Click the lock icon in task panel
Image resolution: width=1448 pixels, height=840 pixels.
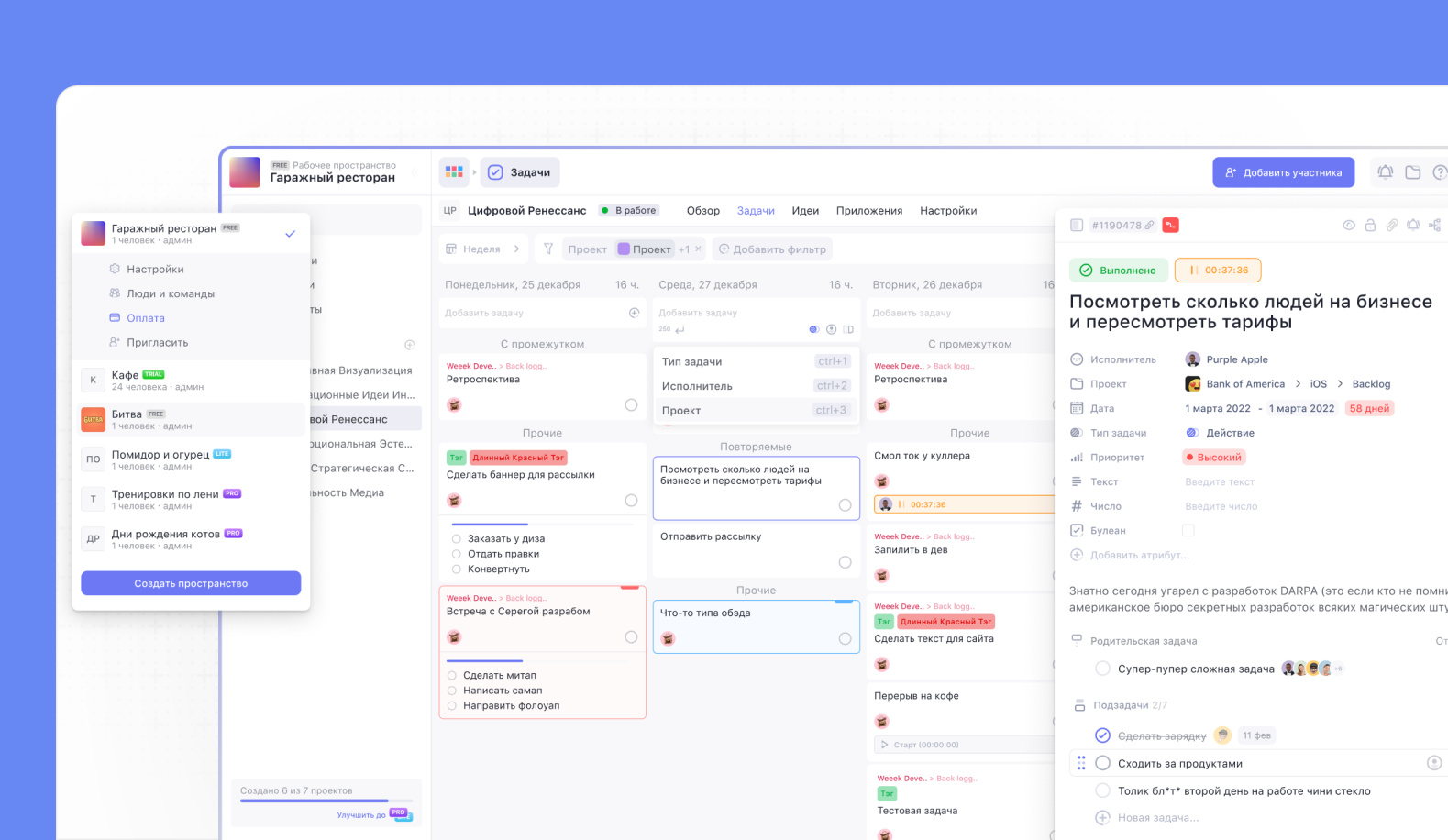tap(1370, 226)
